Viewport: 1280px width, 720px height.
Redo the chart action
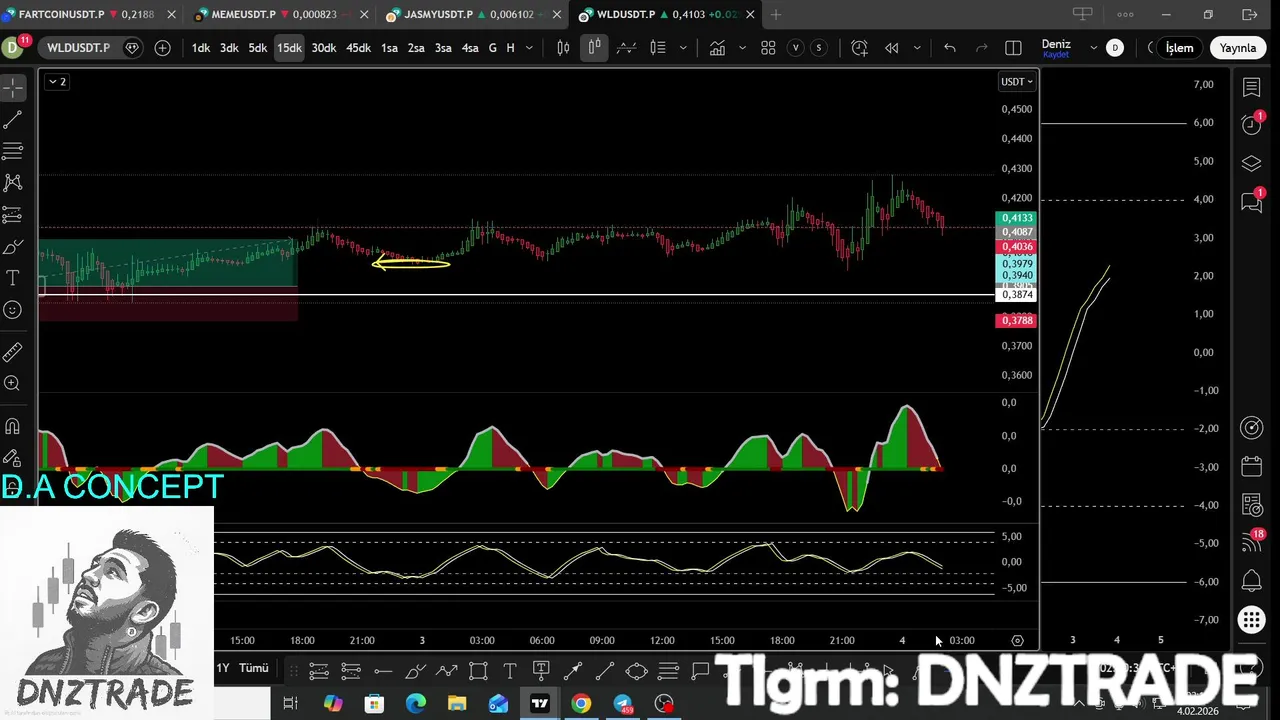[981, 48]
